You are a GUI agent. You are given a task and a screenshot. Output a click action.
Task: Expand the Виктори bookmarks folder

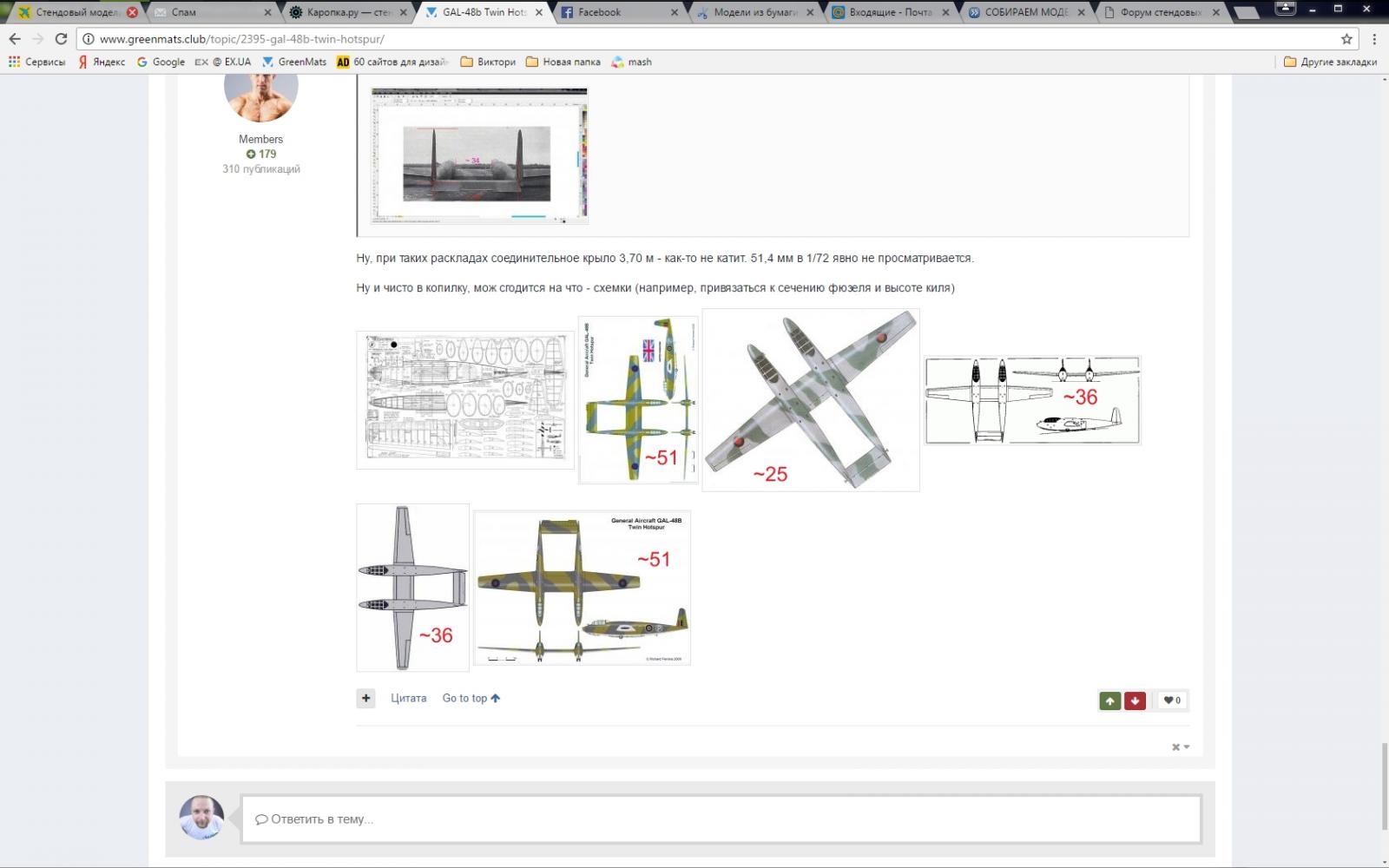click(x=488, y=62)
